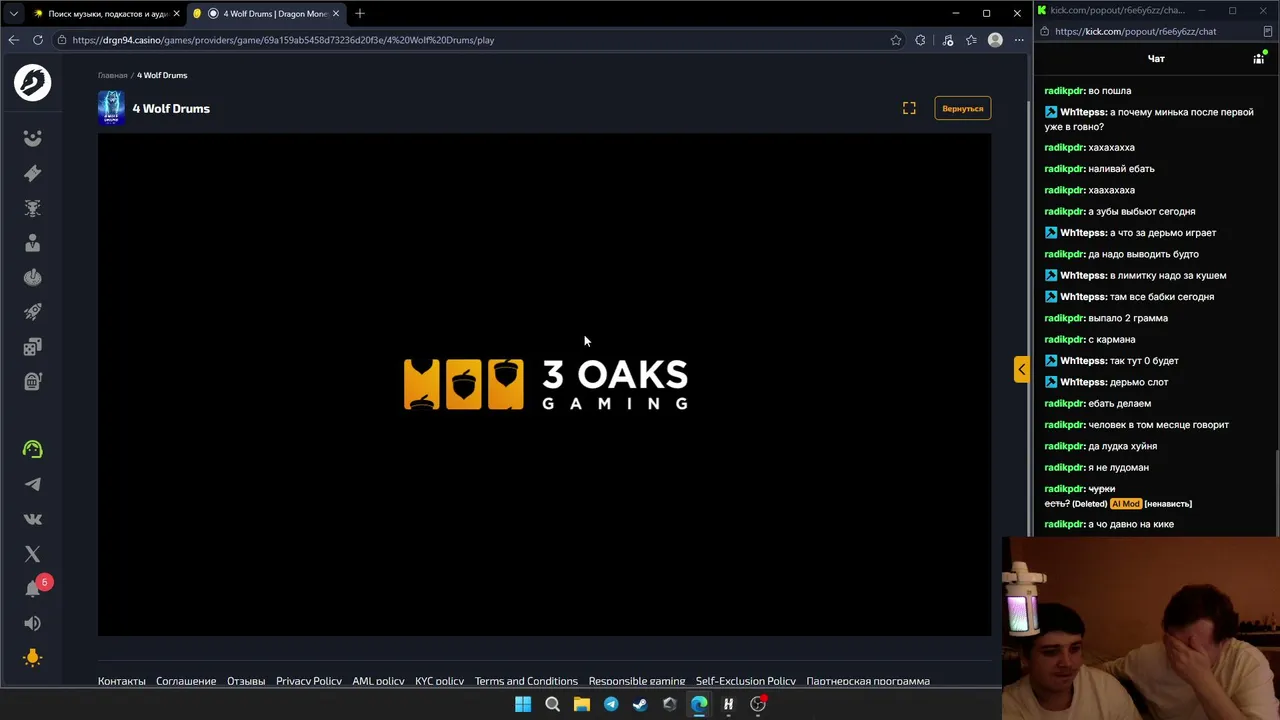The image size is (1280, 720).
Task: Reload the casino page
Action: (38, 40)
